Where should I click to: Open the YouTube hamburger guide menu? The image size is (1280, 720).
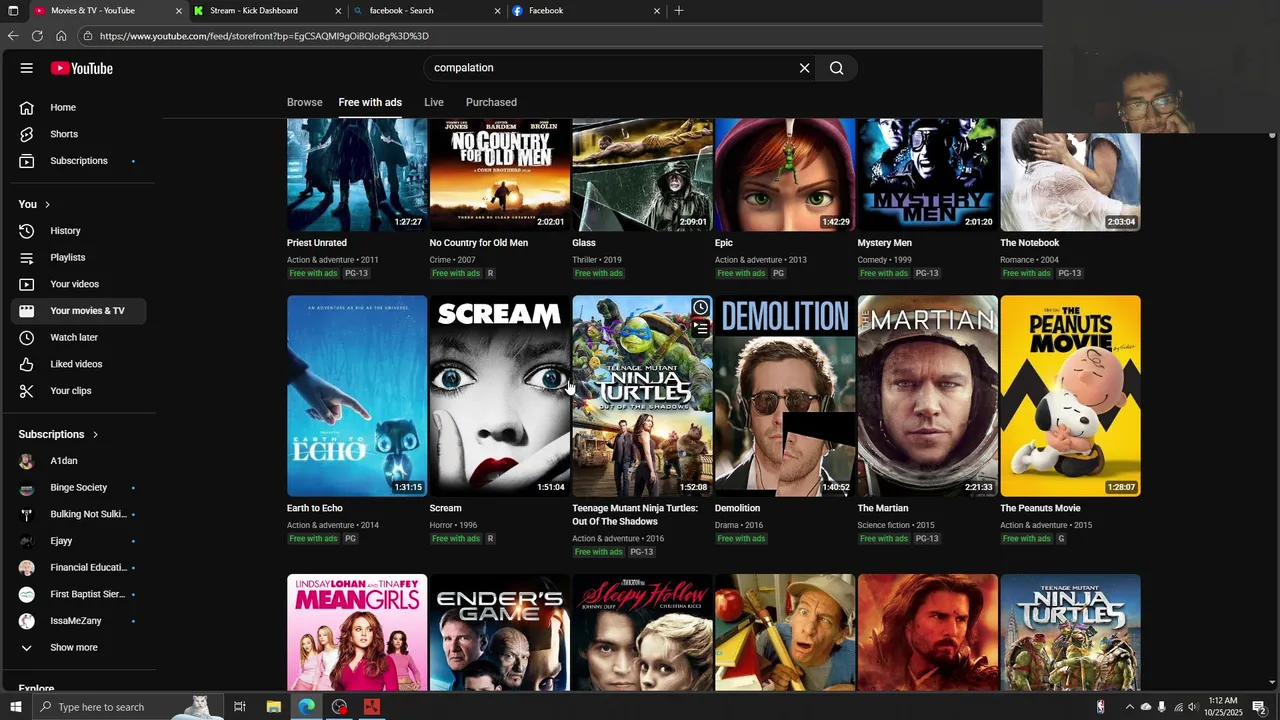(x=27, y=68)
